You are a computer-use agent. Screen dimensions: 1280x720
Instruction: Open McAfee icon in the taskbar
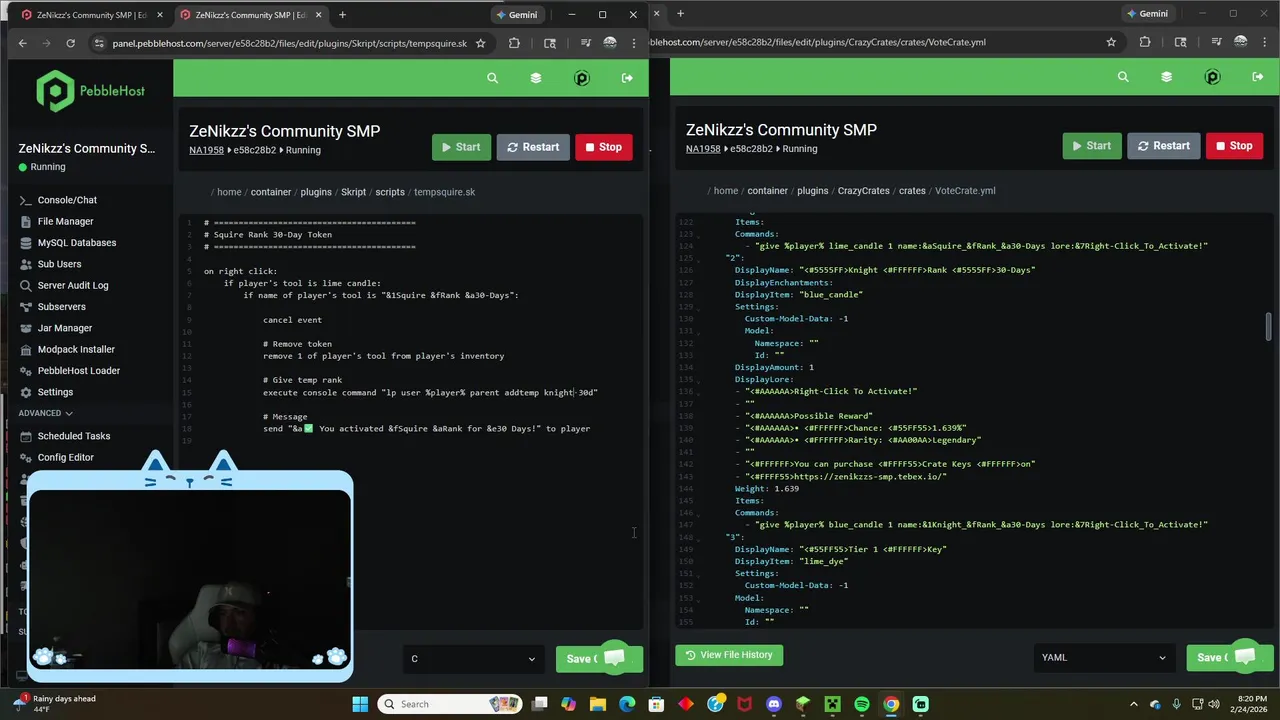point(744,704)
